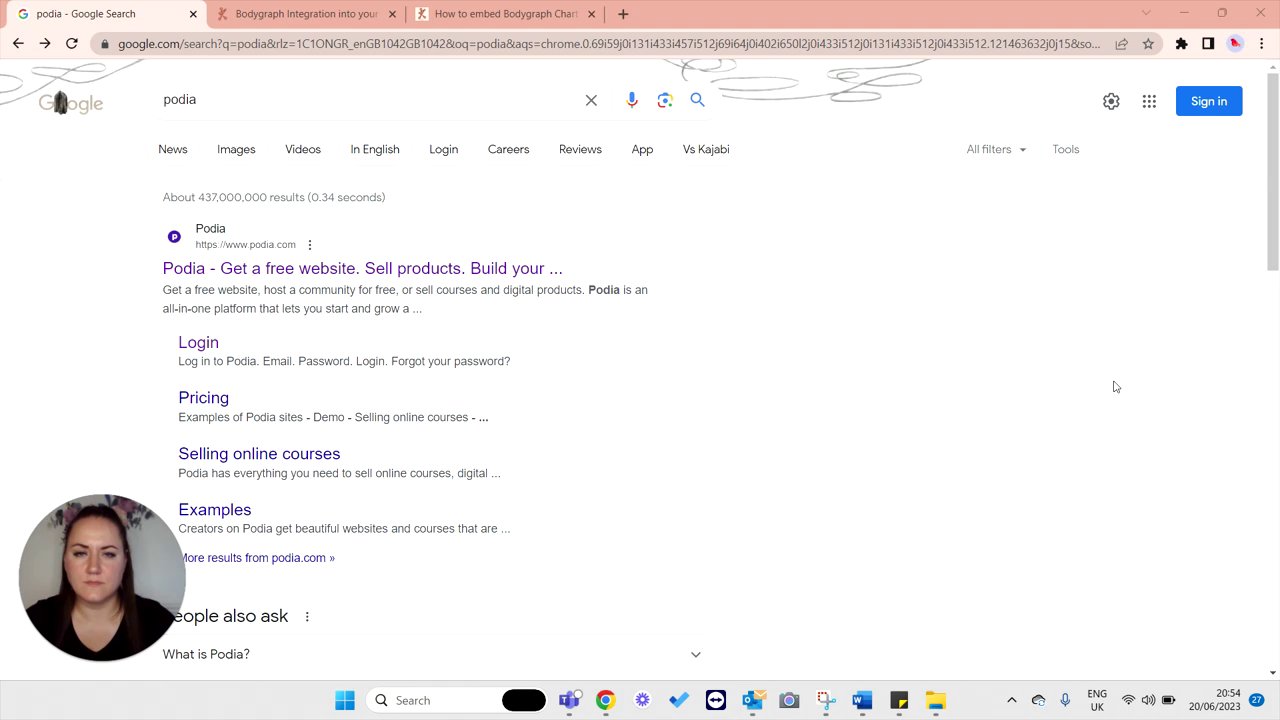Open Google Lens image search icon

(x=665, y=100)
